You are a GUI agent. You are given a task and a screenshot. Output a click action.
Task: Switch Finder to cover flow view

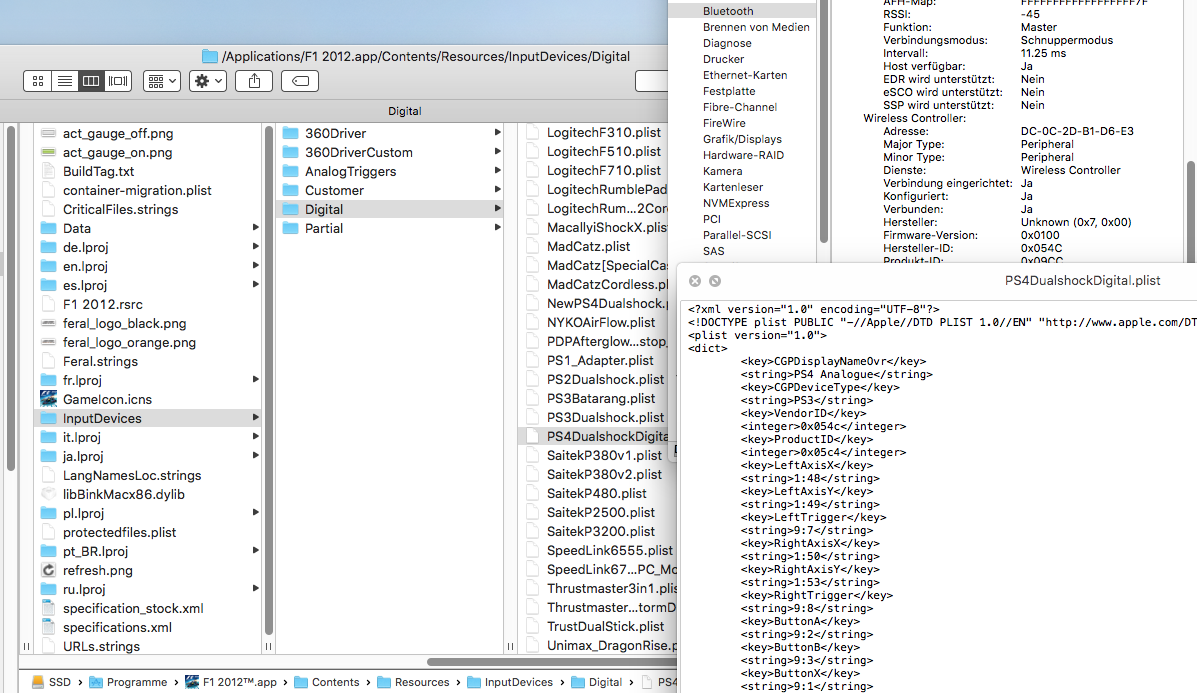point(118,81)
